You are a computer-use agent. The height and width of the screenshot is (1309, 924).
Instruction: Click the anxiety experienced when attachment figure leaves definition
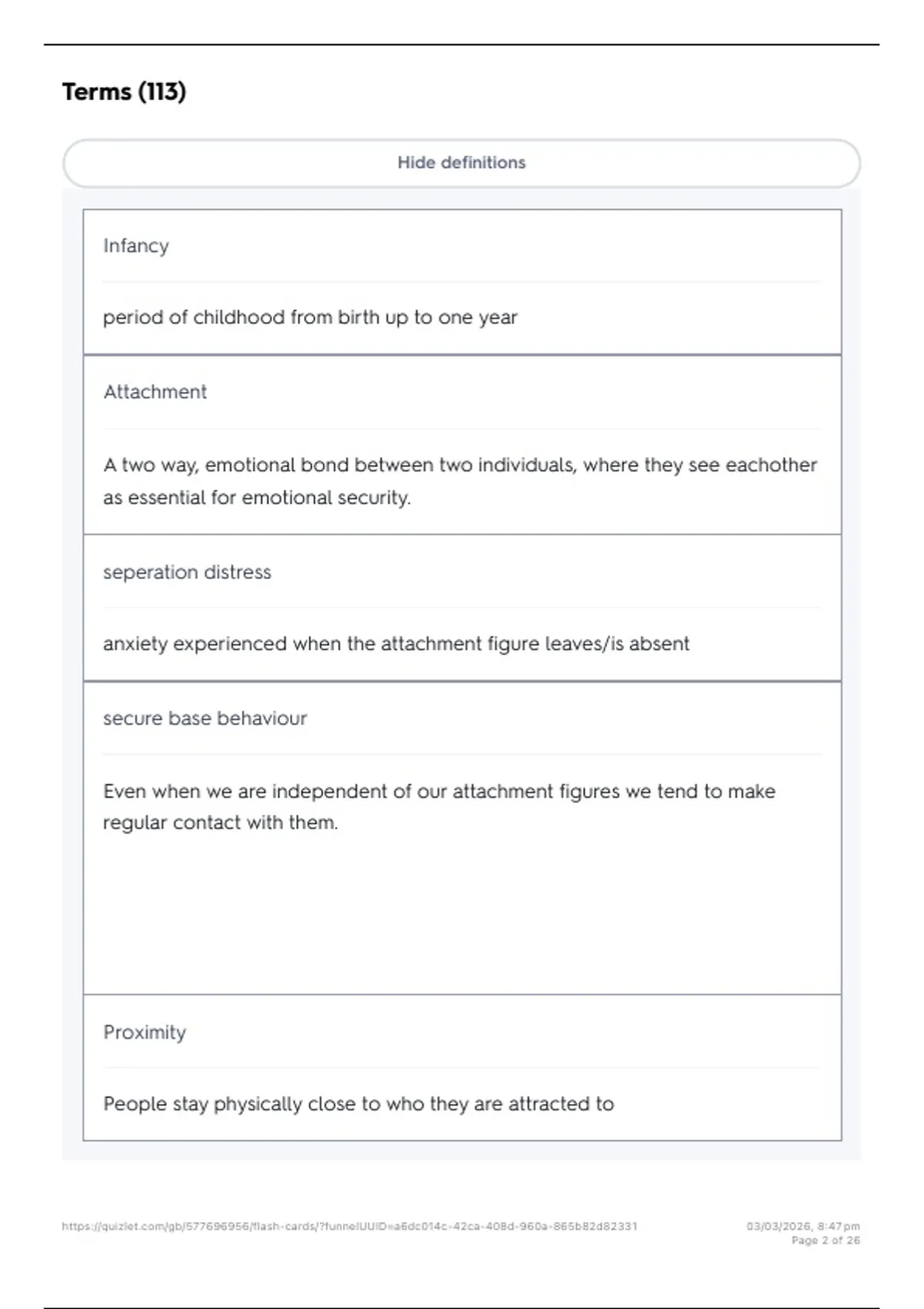(x=396, y=644)
